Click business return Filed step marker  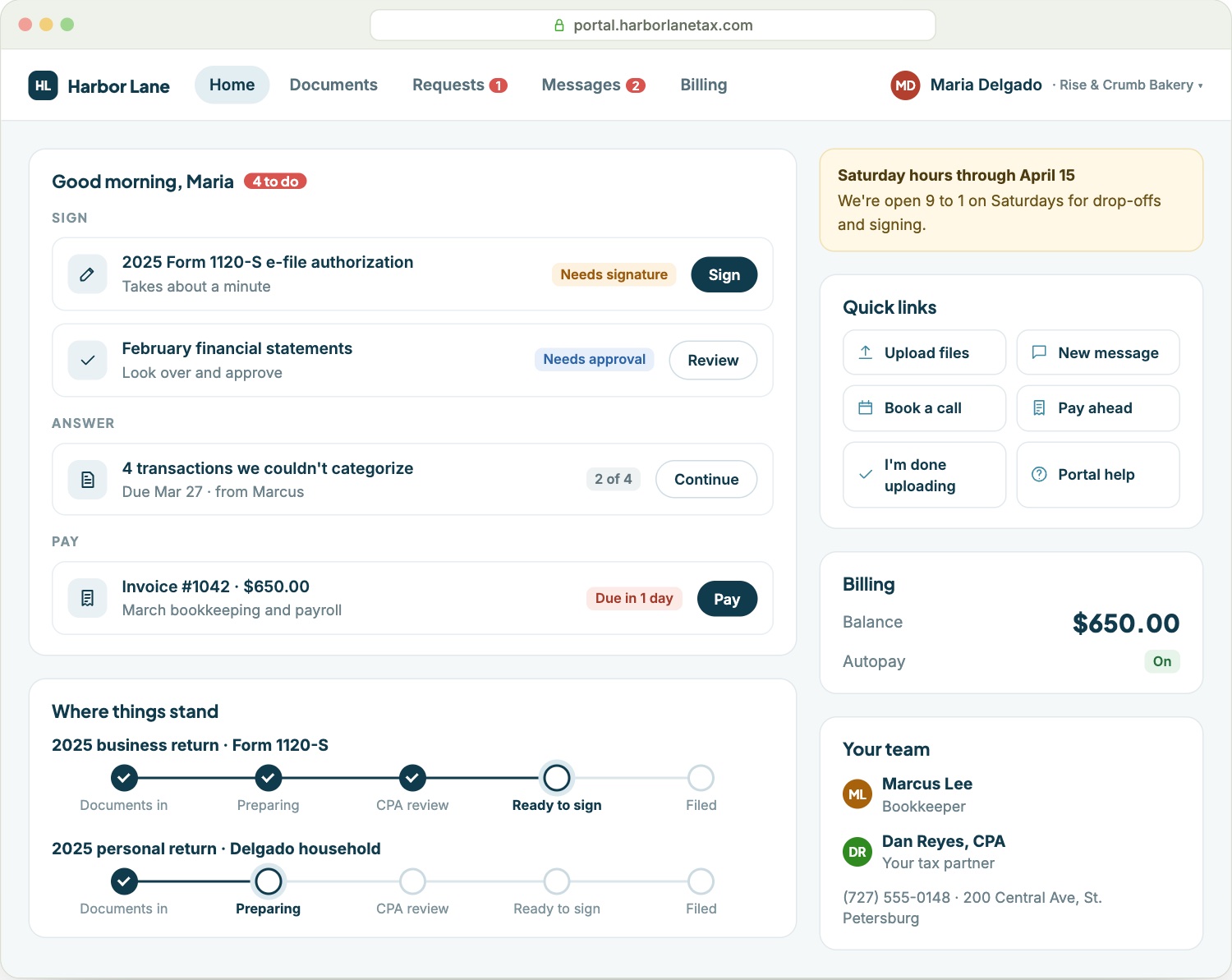click(701, 777)
